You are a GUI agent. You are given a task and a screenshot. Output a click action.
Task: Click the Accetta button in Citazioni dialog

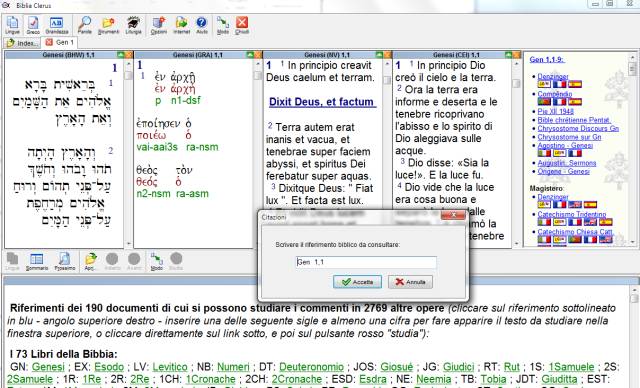[x=357, y=282]
